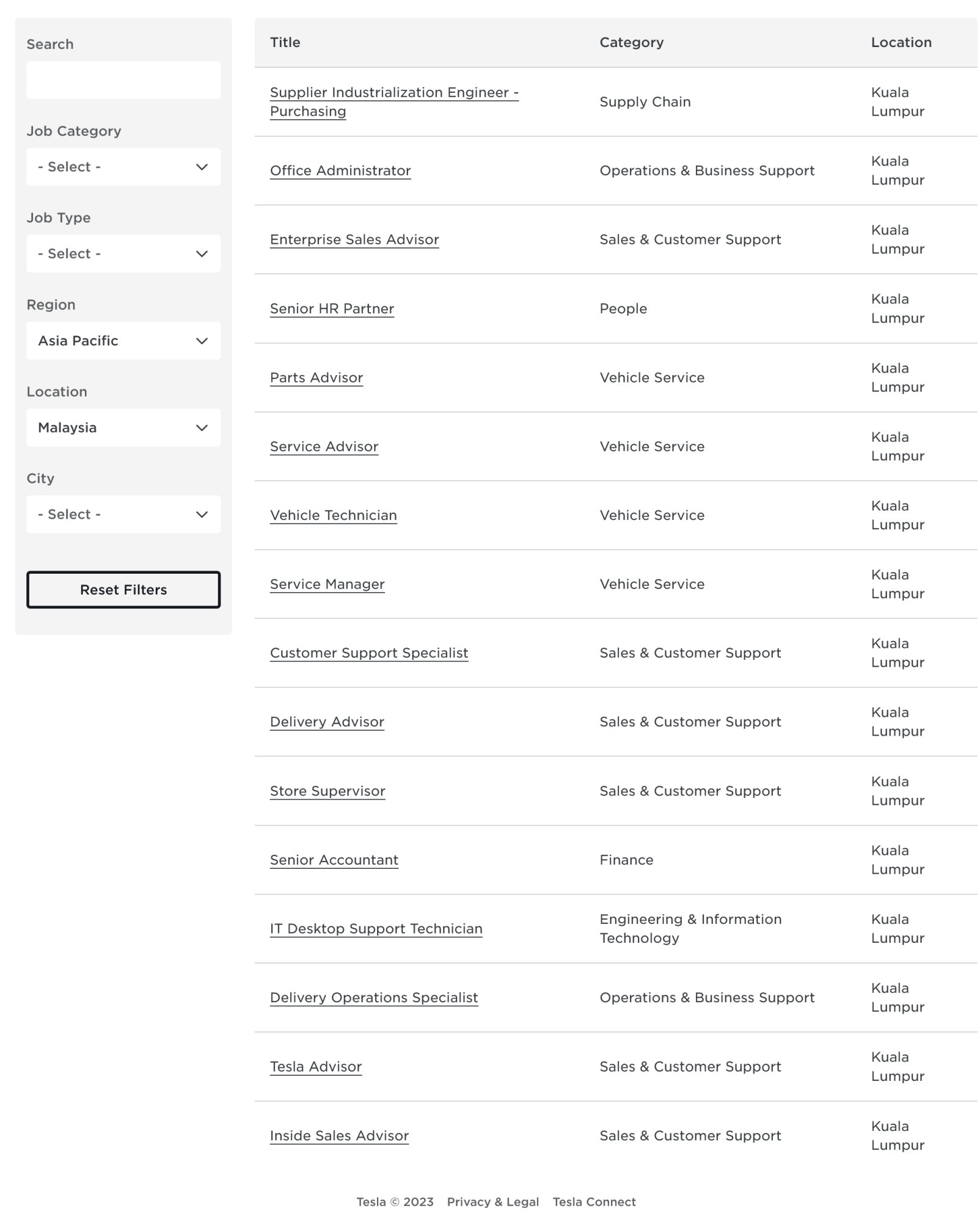The width and height of the screenshot is (980, 1222).
Task: Open the Privacy & Legal footer link
Action: click(x=492, y=1202)
